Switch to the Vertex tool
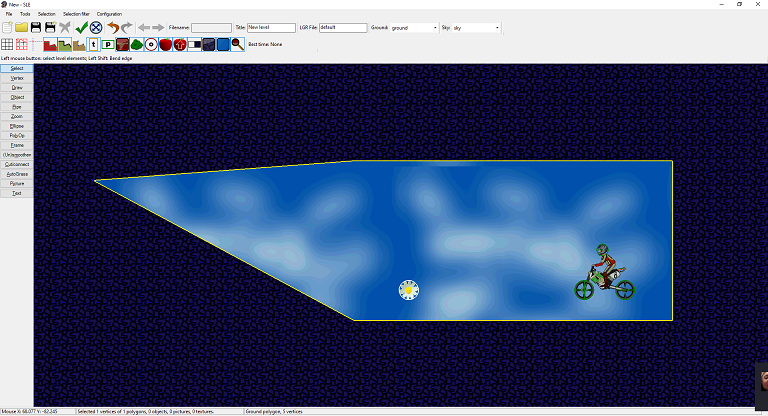768x416 pixels. (x=17, y=78)
